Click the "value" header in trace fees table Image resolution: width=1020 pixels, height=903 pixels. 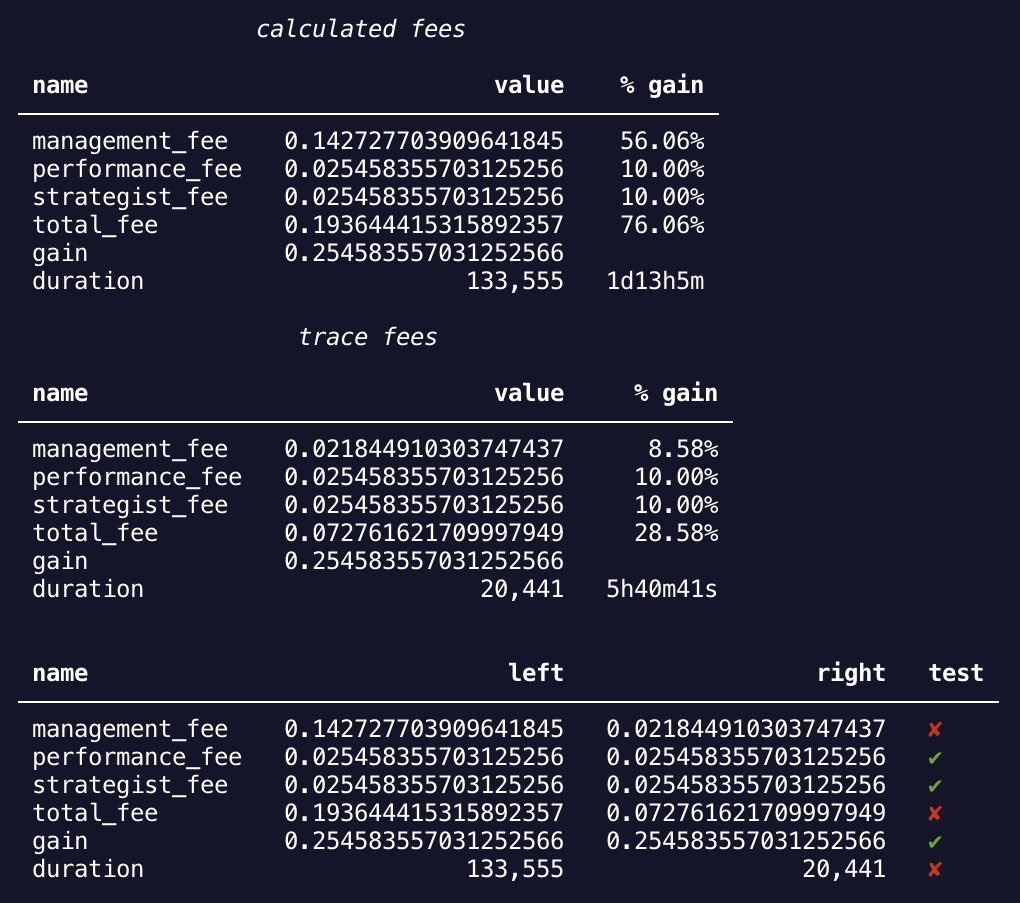(x=529, y=393)
